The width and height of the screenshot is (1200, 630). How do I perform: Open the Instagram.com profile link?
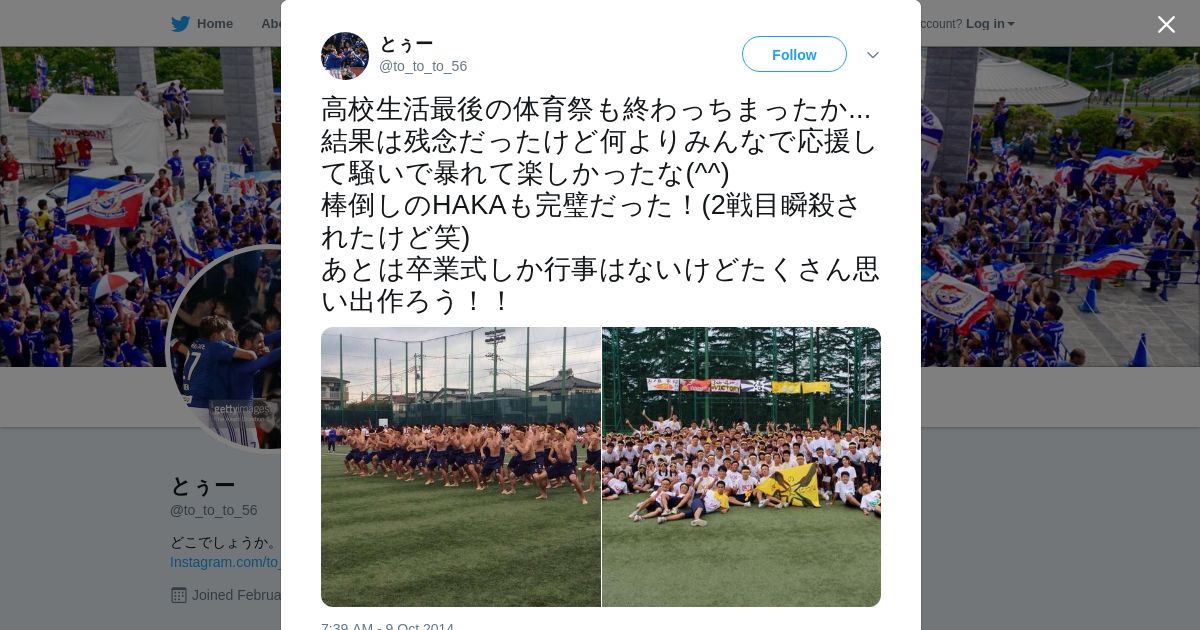[225, 562]
